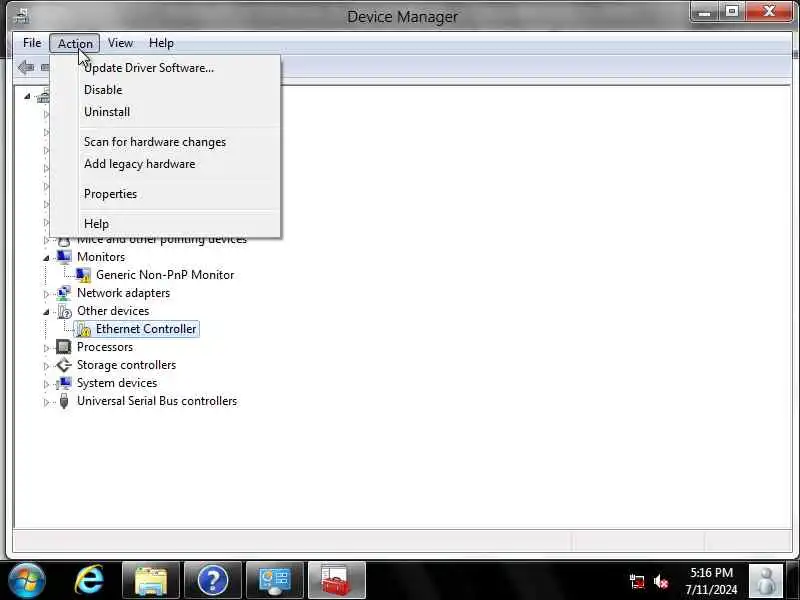This screenshot has height=600, width=800.
Task: Select Other devices label
Action: pos(113,311)
